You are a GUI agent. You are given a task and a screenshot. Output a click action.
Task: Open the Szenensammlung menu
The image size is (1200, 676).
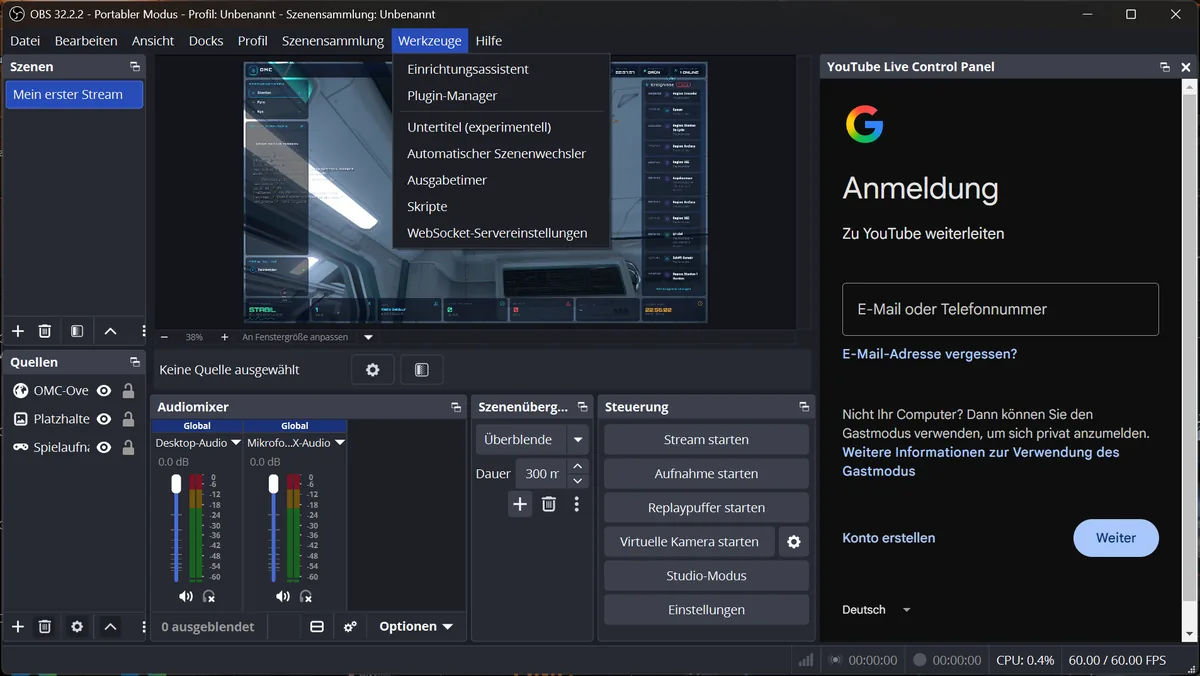pyautogui.click(x=333, y=41)
